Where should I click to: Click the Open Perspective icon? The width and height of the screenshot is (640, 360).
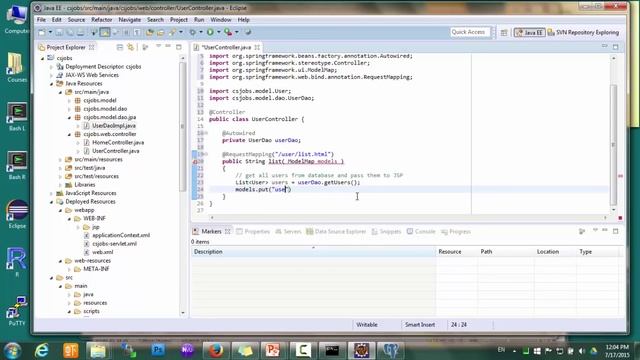pos(504,32)
